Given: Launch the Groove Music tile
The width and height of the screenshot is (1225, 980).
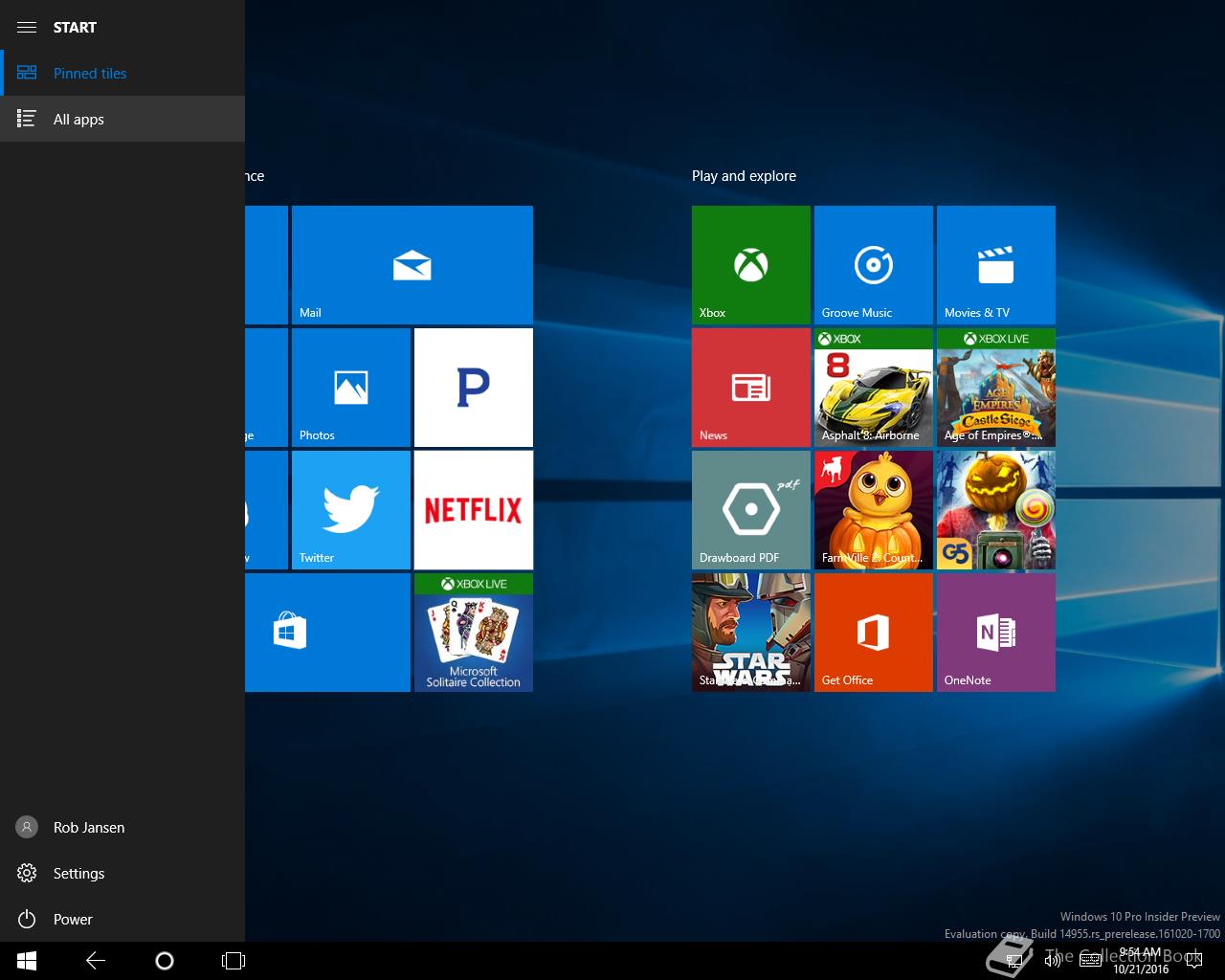Looking at the screenshot, I should tap(874, 265).
